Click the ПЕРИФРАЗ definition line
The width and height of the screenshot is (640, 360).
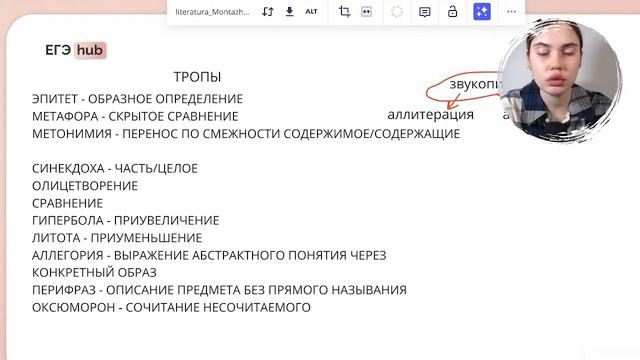pyautogui.click(x=219, y=290)
